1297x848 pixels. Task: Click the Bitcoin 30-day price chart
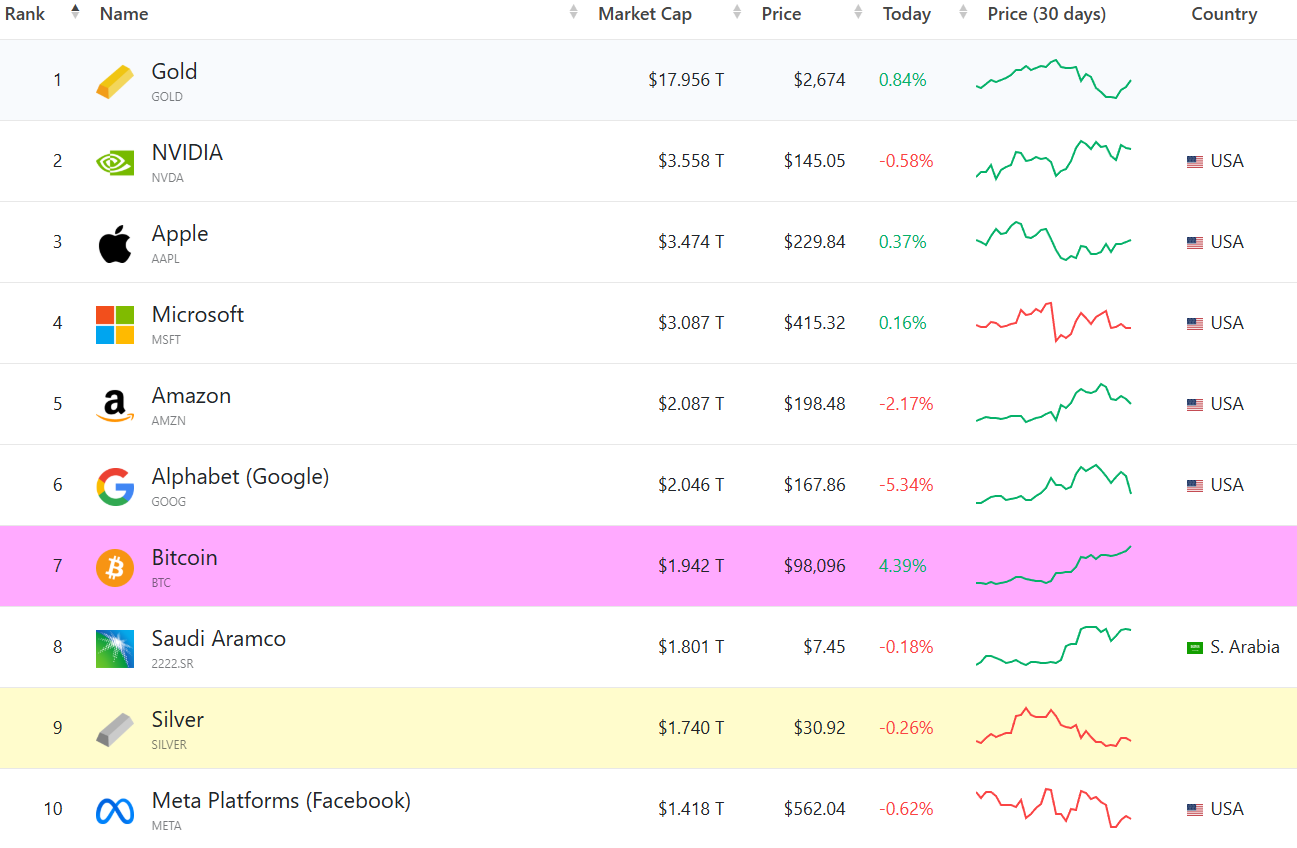(x=1053, y=566)
